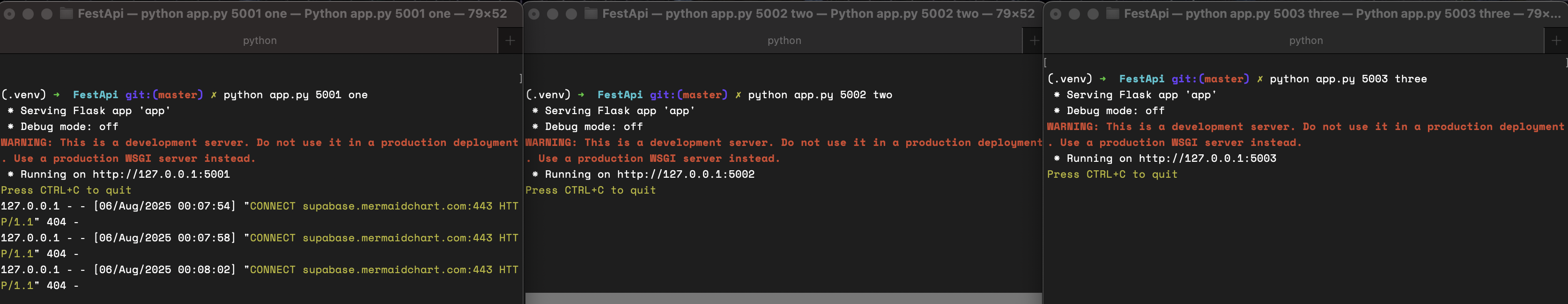Click the plus button in the 5003 three window
The image size is (1568, 304).
[1556, 41]
